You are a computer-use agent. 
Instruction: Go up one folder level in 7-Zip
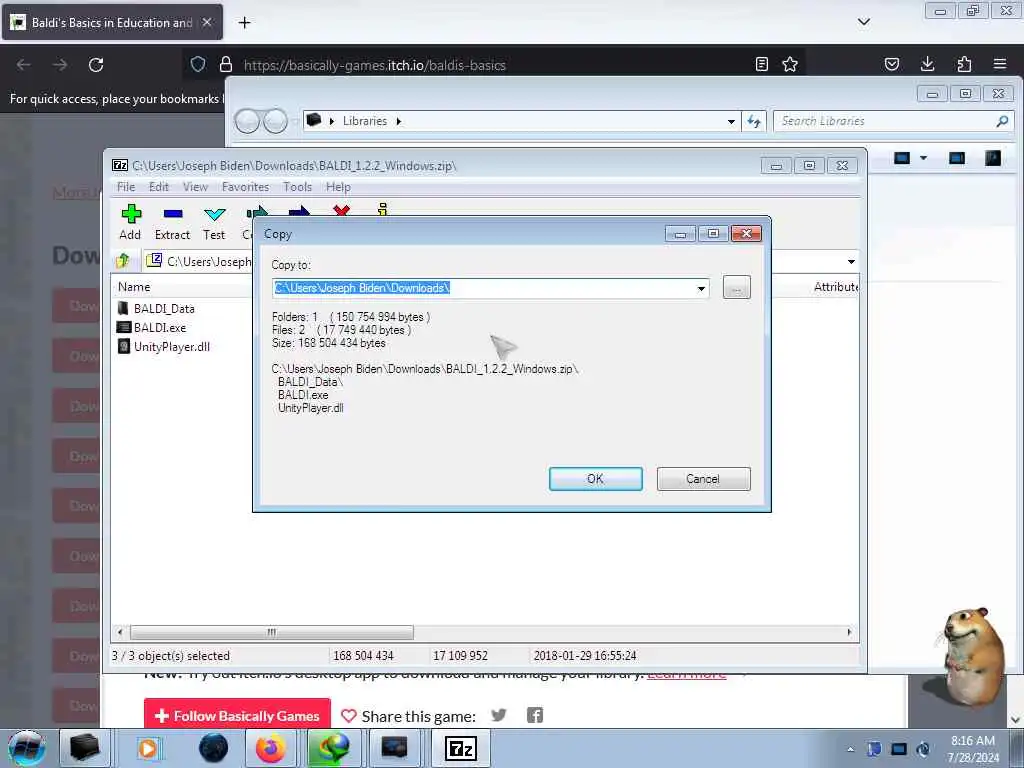click(x=123, y=261)
